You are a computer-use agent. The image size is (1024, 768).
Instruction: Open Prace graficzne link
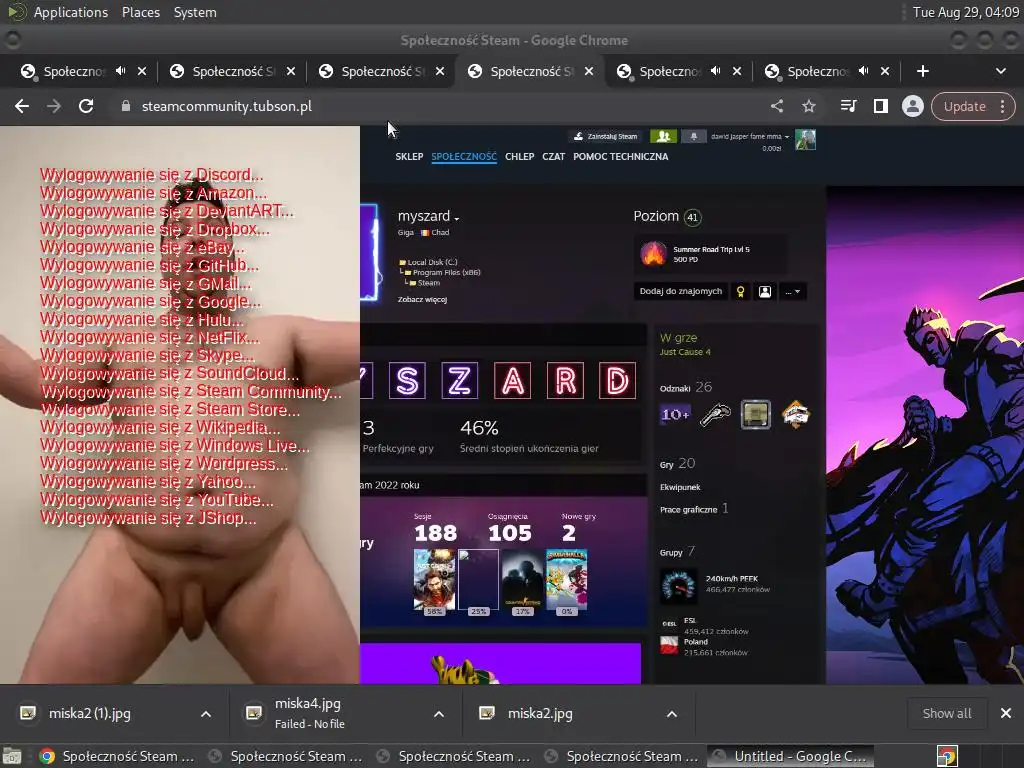click(694, 509)
